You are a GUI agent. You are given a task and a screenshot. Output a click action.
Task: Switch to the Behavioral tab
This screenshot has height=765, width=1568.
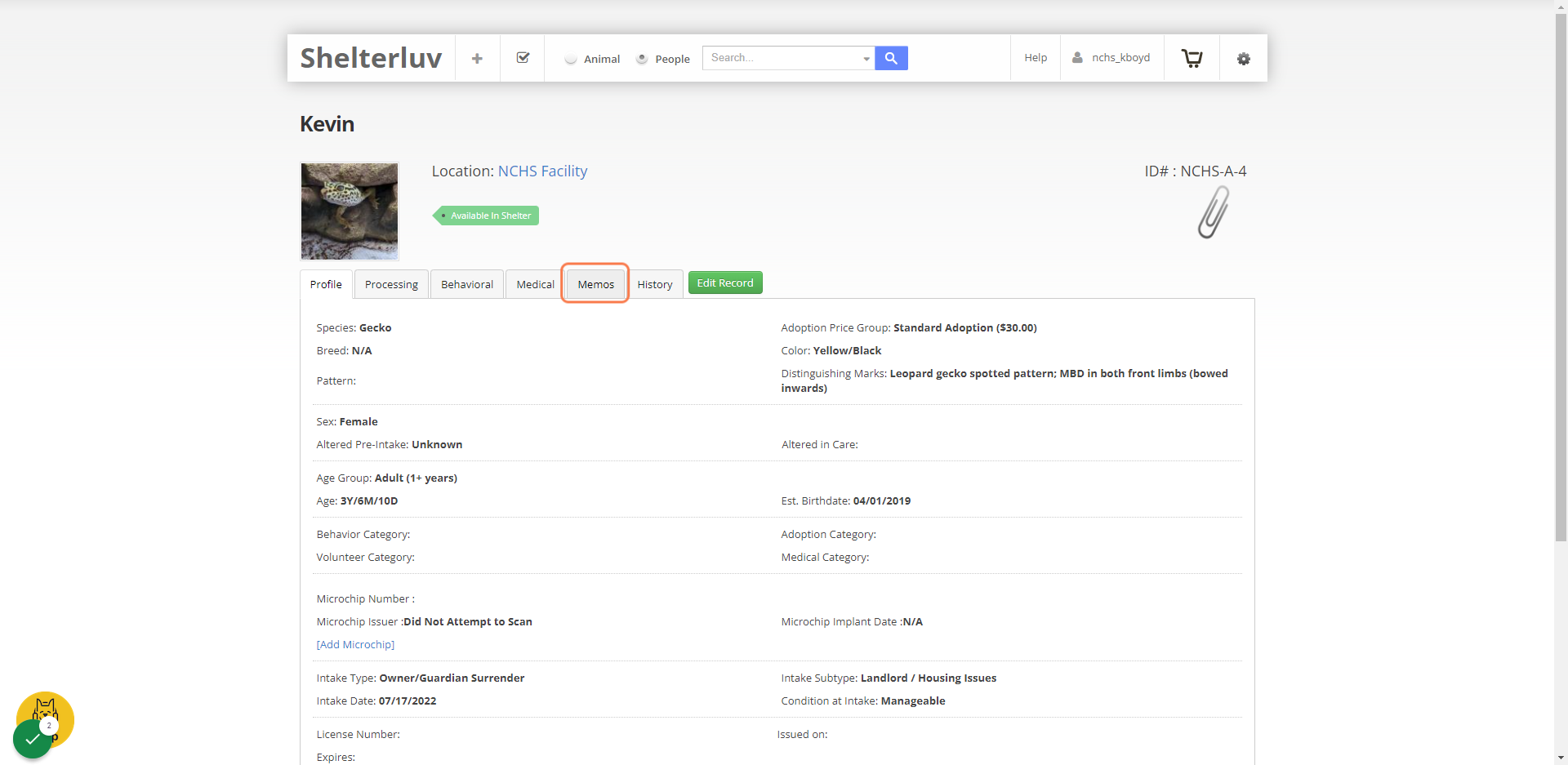coord(467,284)
